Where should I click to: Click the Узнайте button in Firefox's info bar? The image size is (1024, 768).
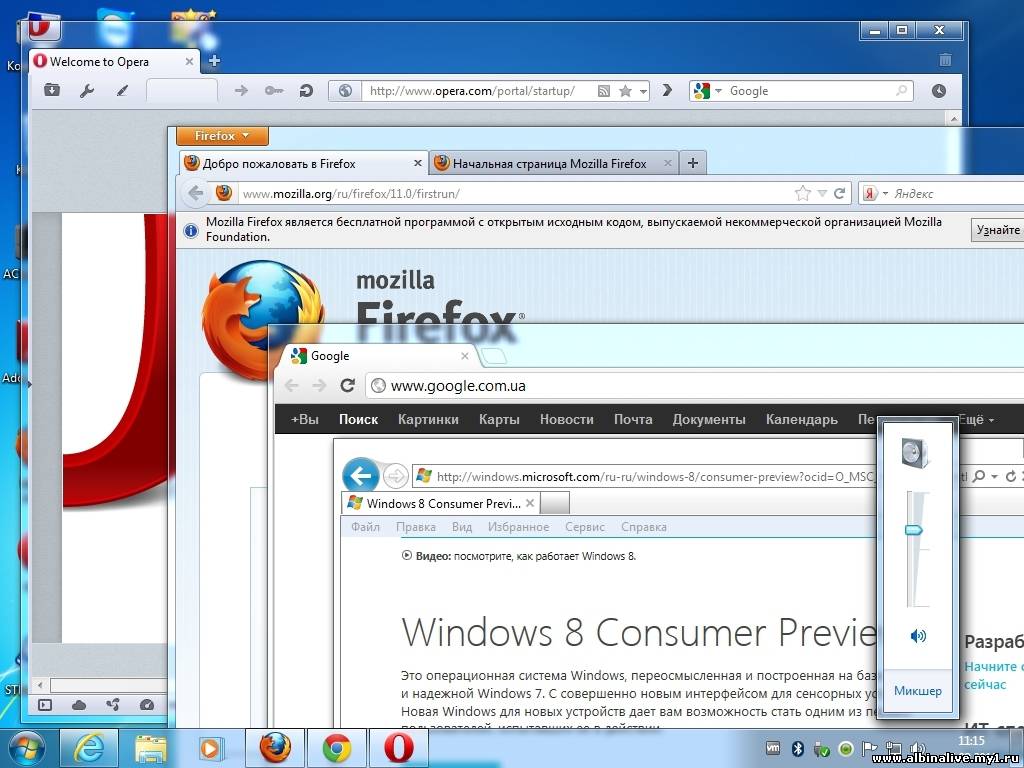pyautogui.click(x=998, y=230)
